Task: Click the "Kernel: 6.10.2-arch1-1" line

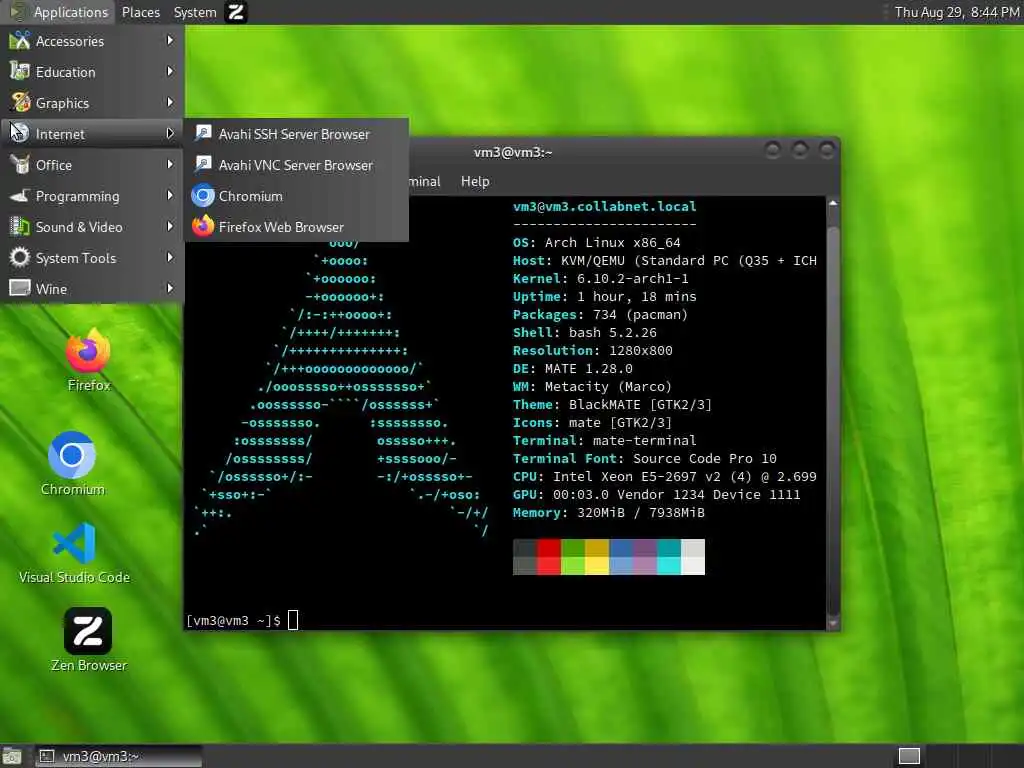Action: (600, 279)
